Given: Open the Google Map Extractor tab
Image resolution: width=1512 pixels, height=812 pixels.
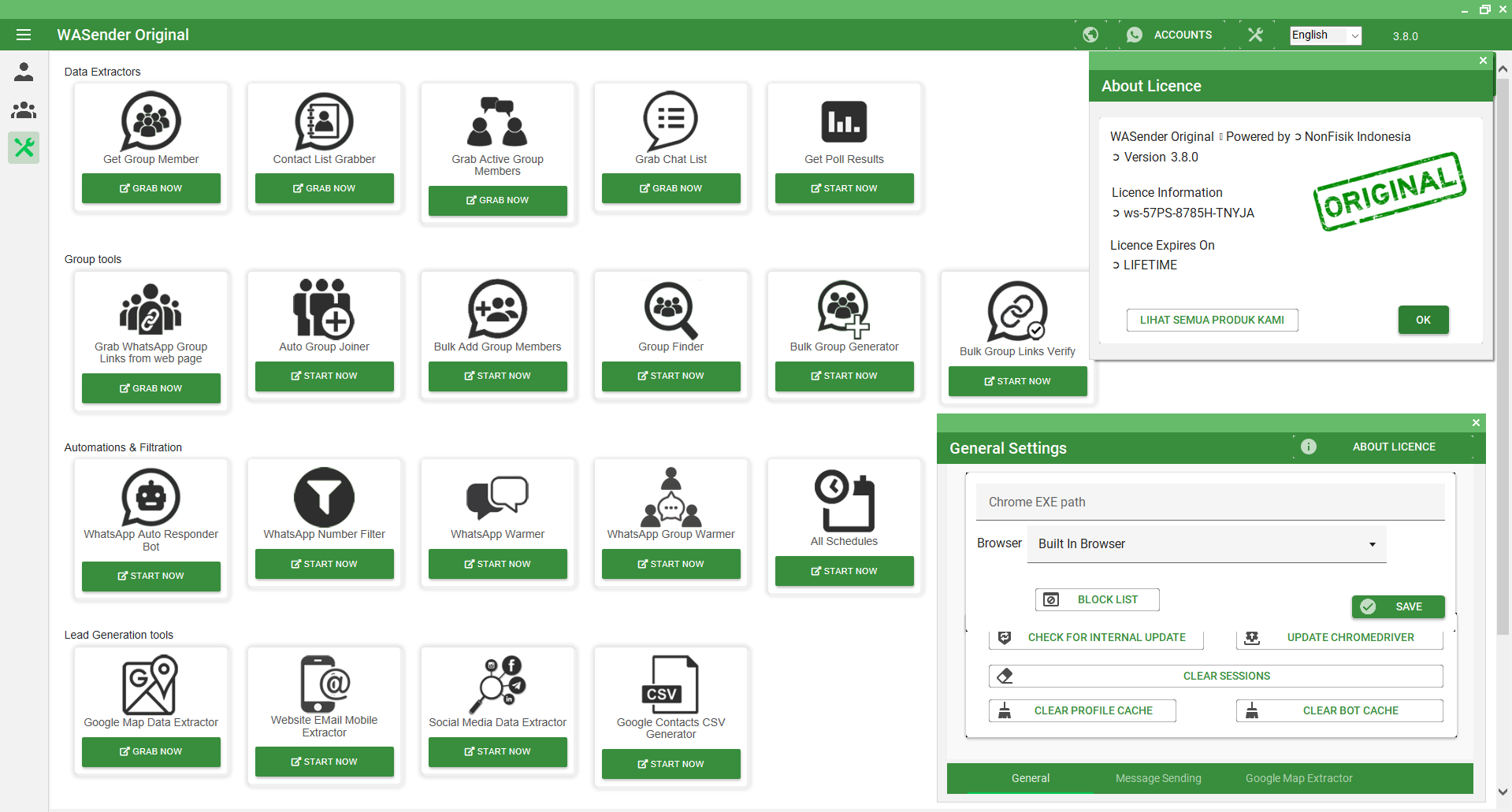Looking at the screenshot, I should (x=1298, y=778).
